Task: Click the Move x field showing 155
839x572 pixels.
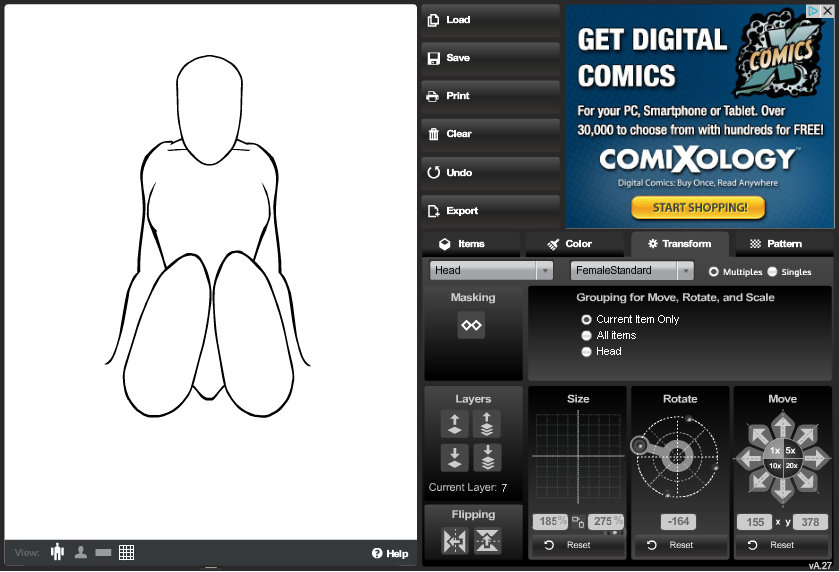Action: (x=754, y=522)
